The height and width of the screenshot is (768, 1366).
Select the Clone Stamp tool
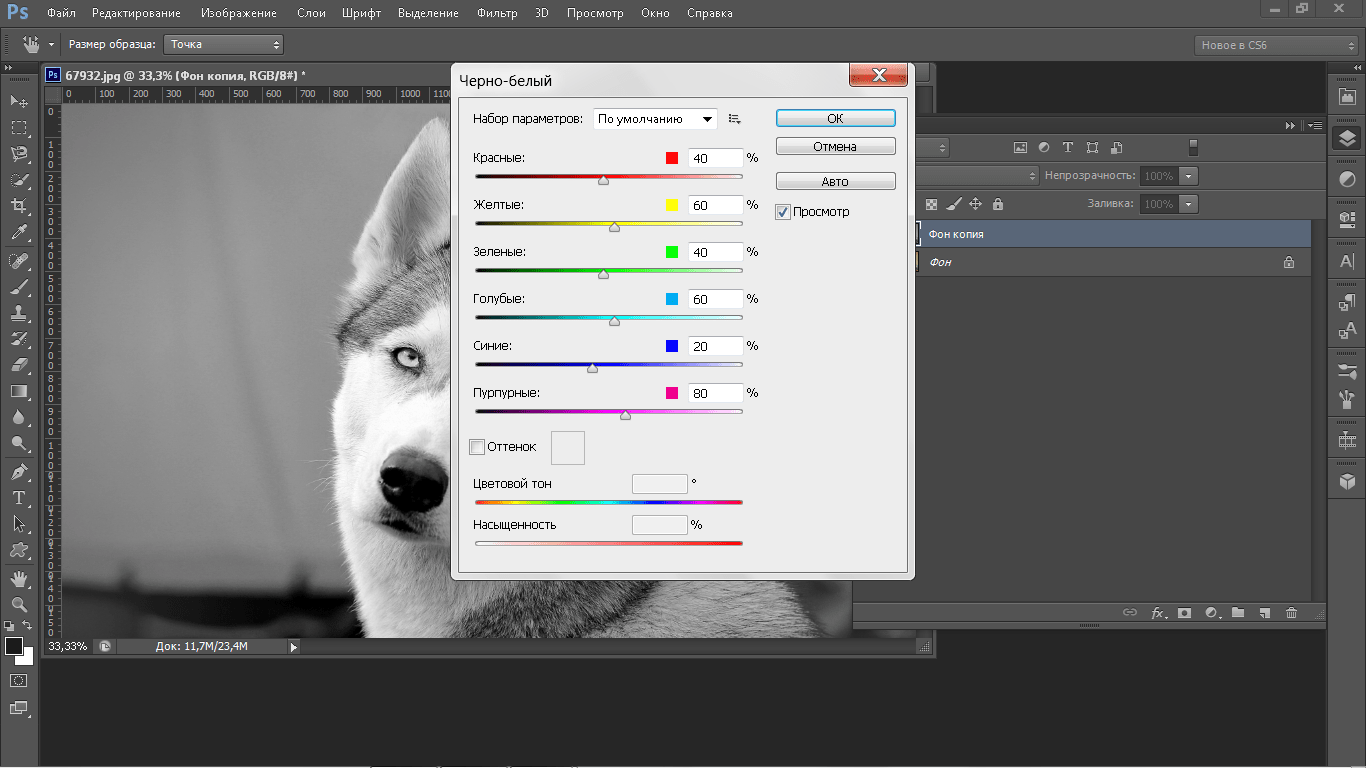19,313
